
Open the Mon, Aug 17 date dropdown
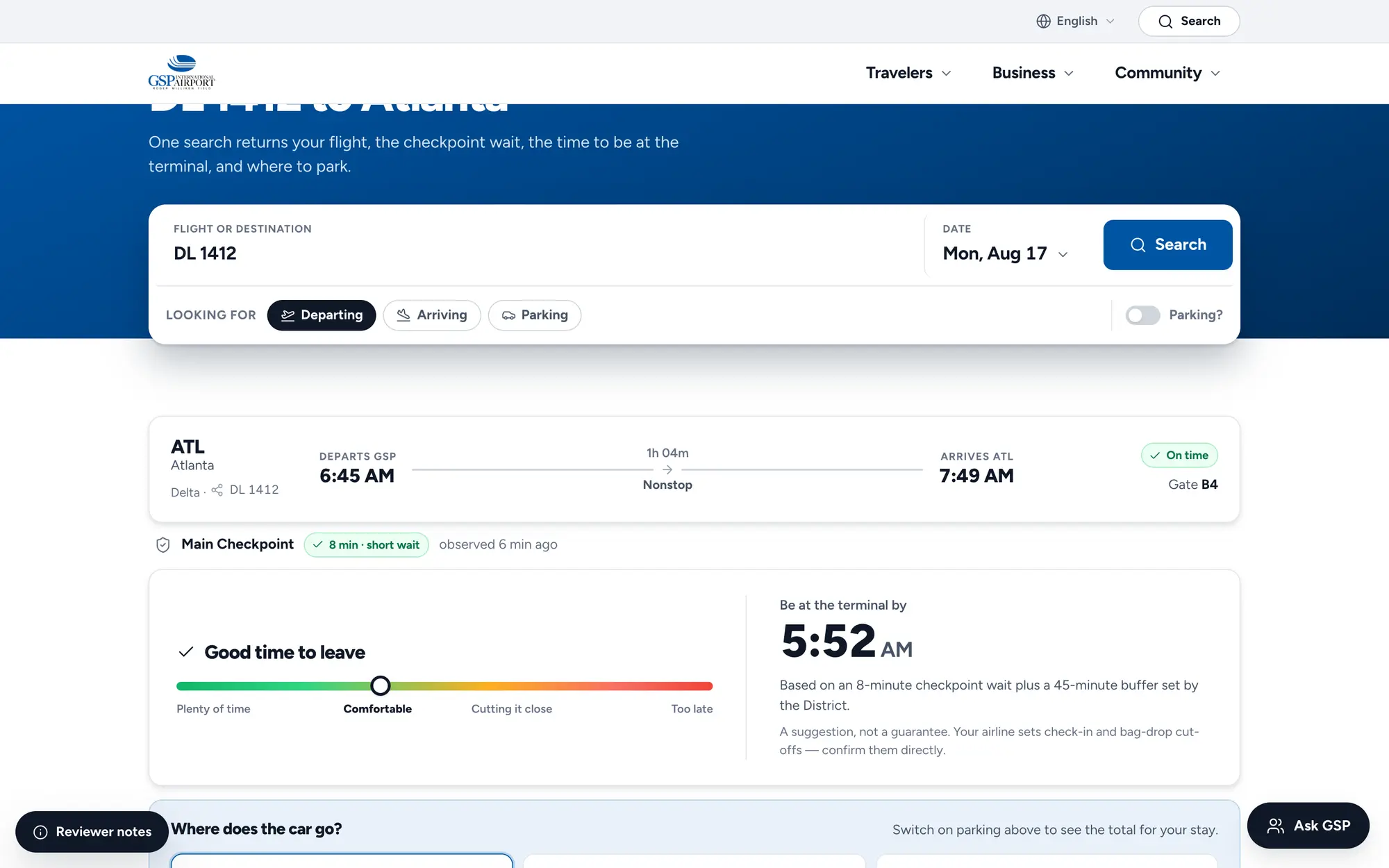(x=1005, y=253)
